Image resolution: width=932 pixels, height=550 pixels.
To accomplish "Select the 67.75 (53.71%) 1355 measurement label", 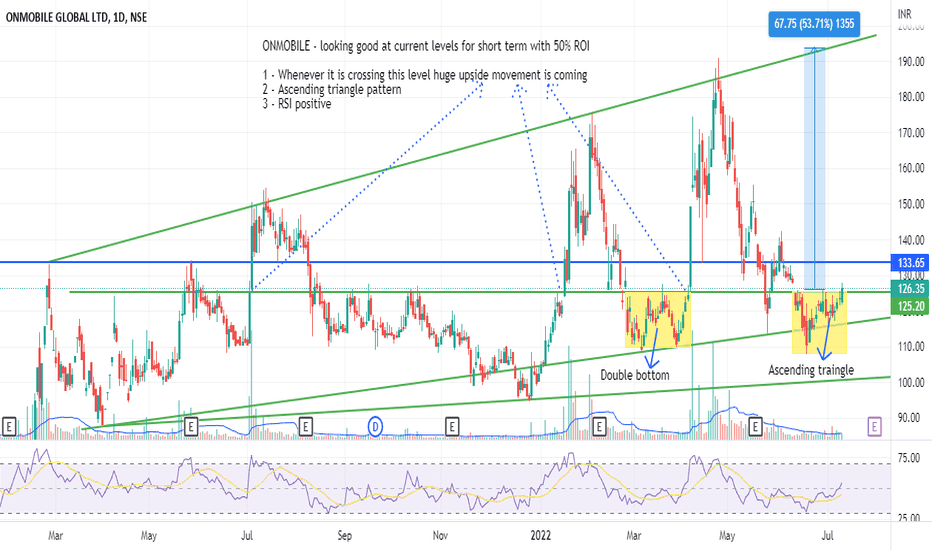I will click(x=814, y=24).
